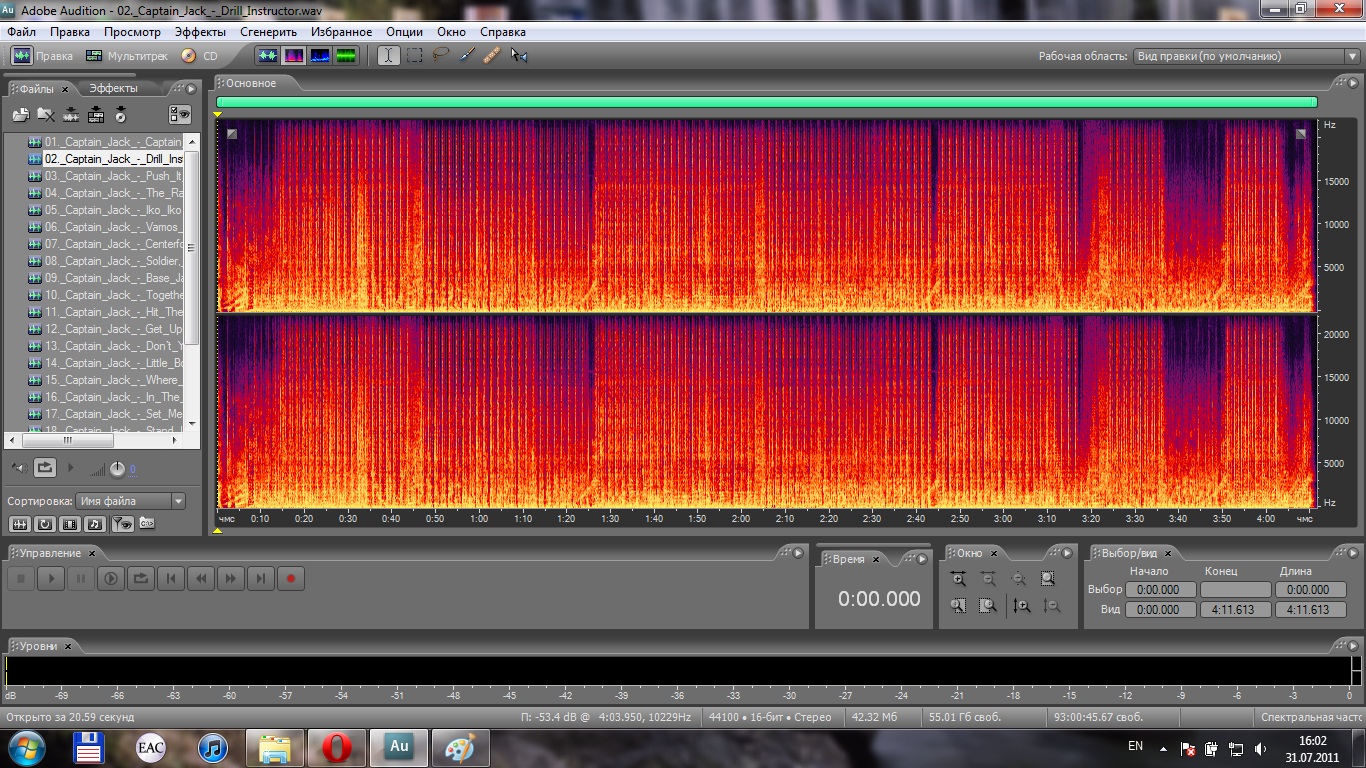Click the Play transport button

tap(51, 578)
